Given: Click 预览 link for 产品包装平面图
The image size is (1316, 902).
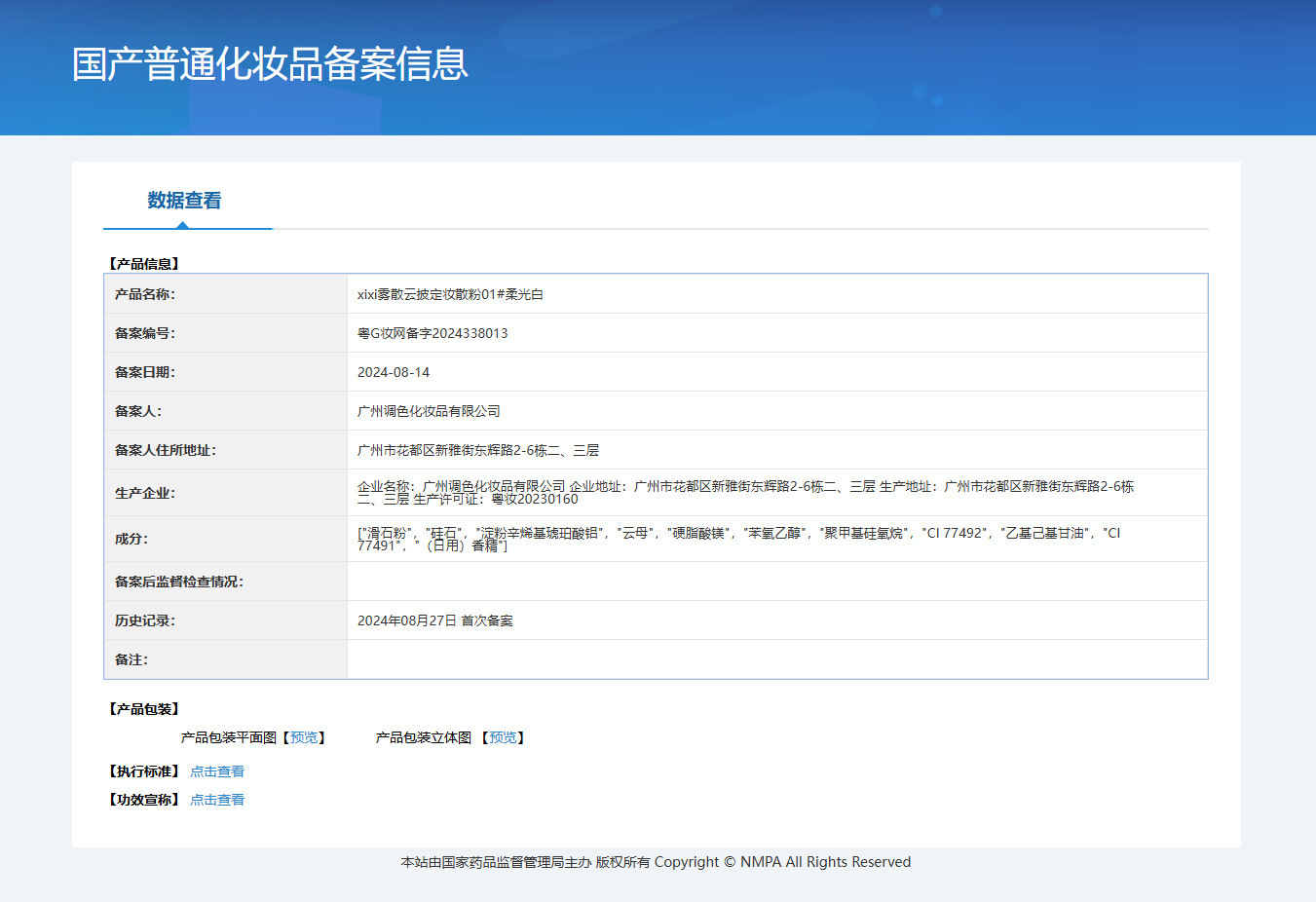Looking at the screenshot, I should [x=304, y=737].
